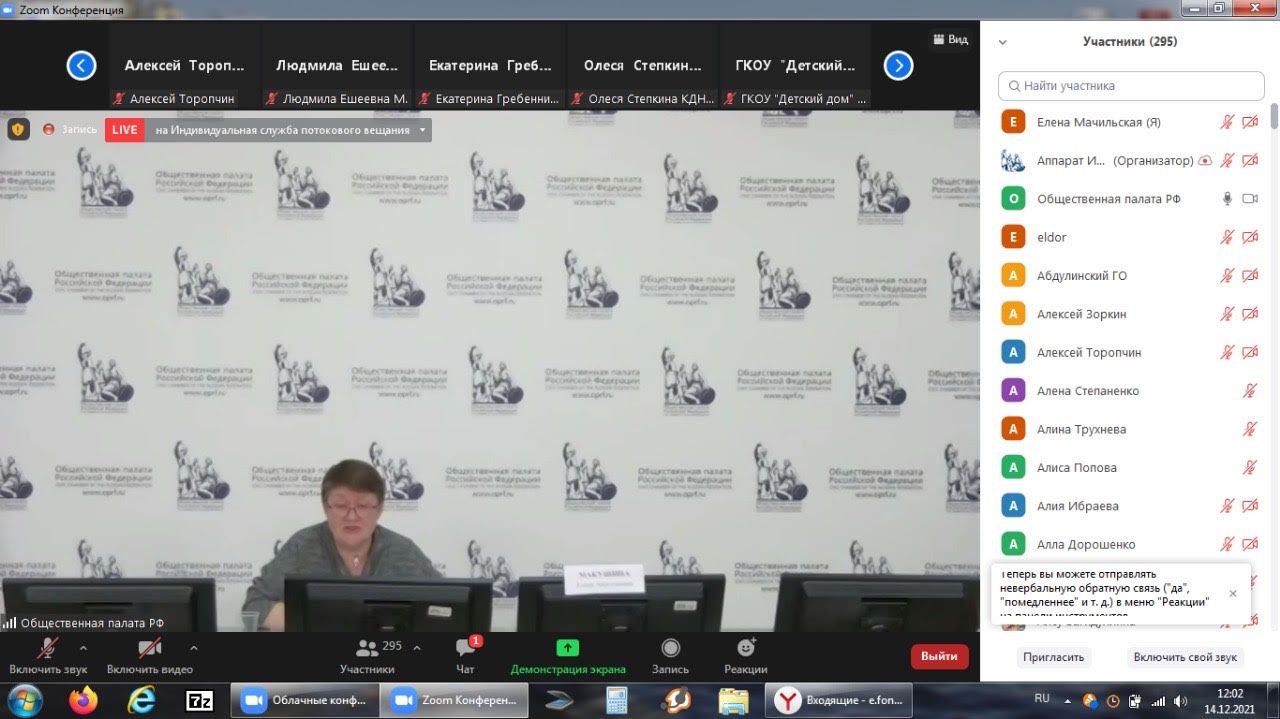Image resolution: width=1280 pixels, height=719 pixels.
Task: Click the Пригласить invite button
Action: pos(1053,657)
